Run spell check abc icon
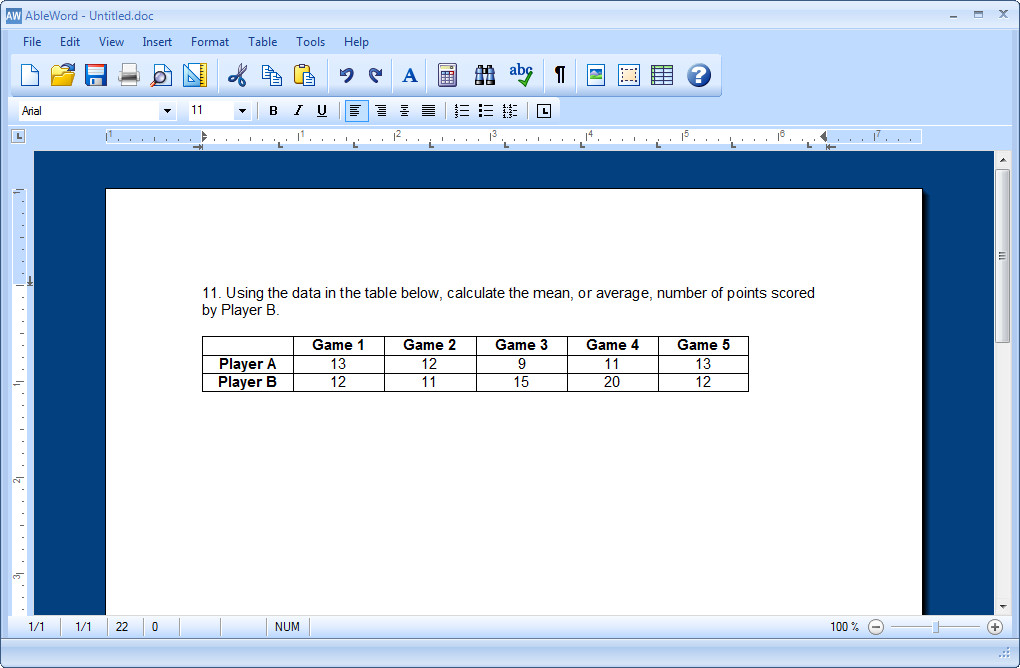This screenshot has height=668, width=1020. pos(521,75)
